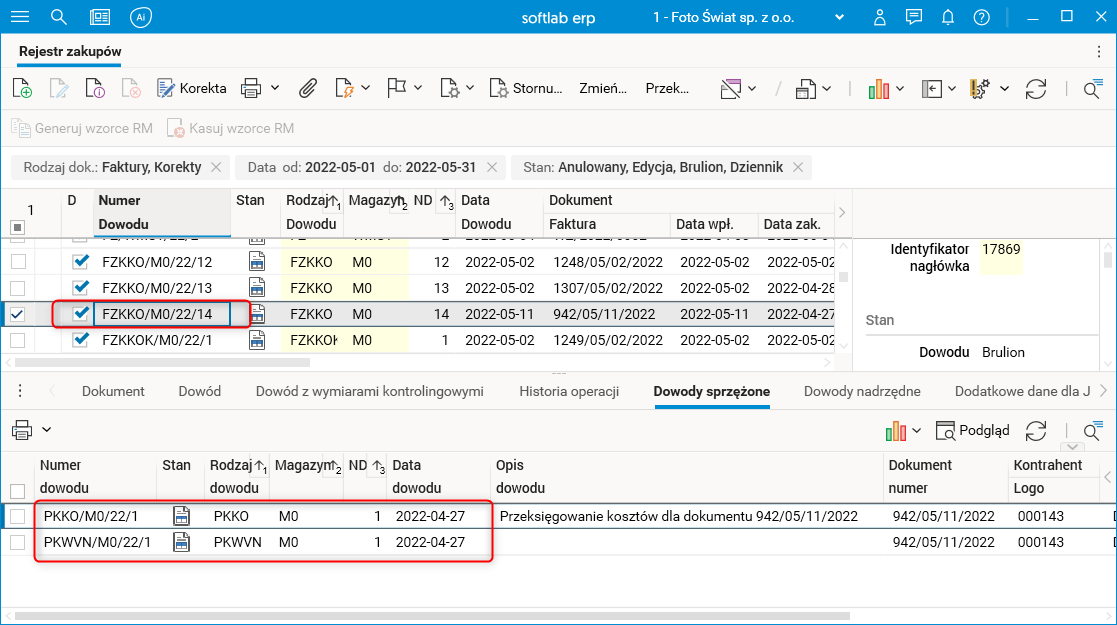Toggle checkbox for PKWVN/M0/22/1 row
Screen dimensions: 1117x625
pyautogui.click(x=18, y=542)
